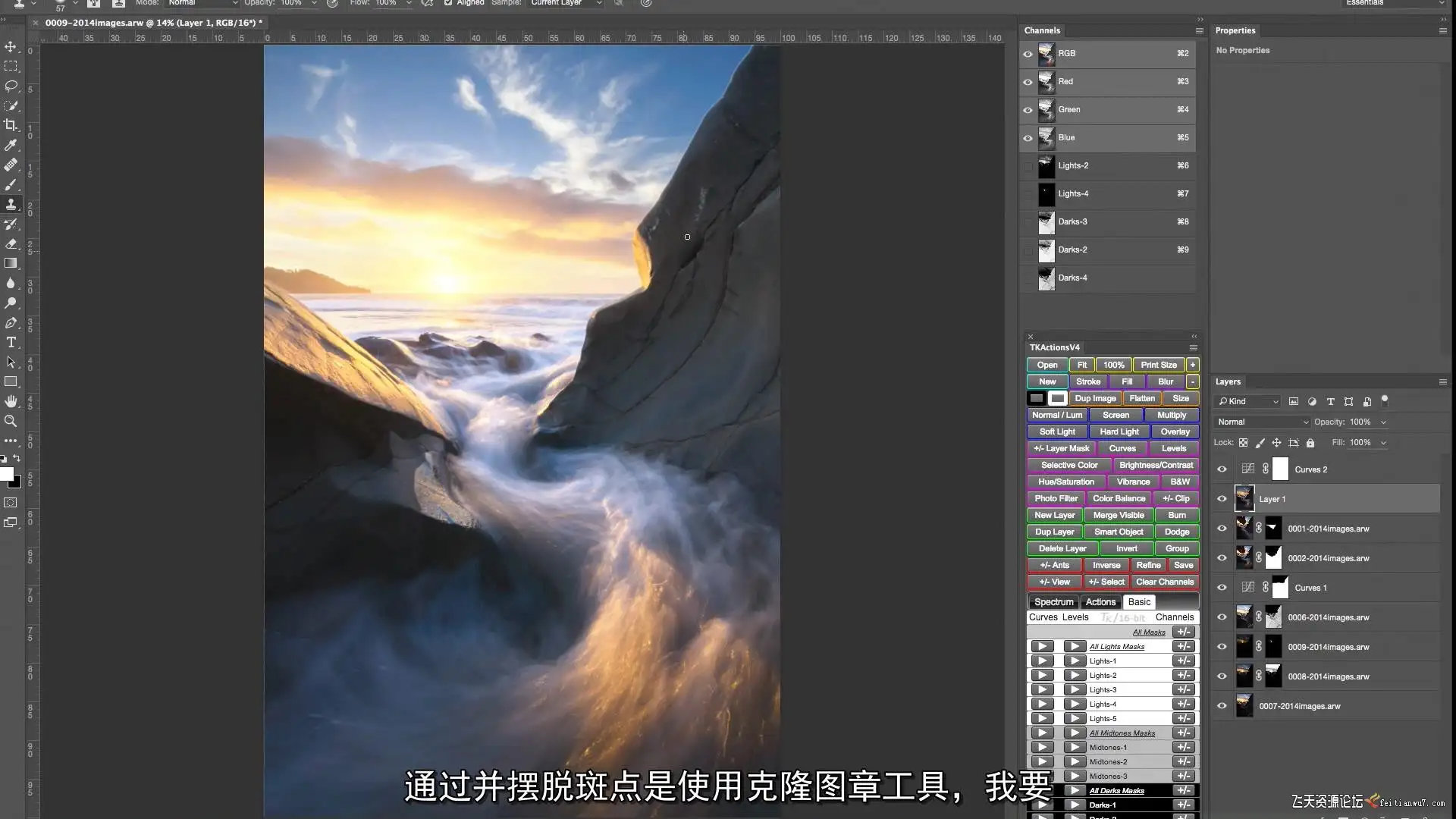Select the Clone Stamp tool
Screen dimensions: 1456x819
(x=11, y=204)
